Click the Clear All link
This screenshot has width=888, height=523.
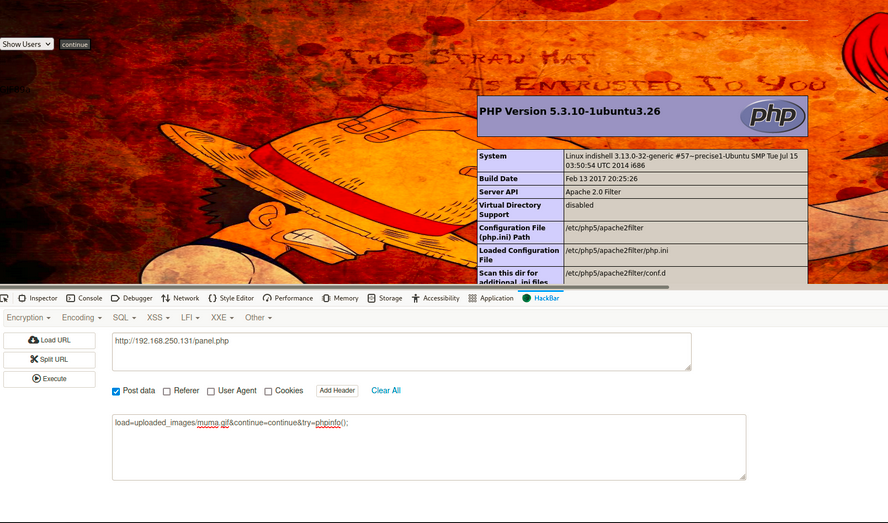386,390
